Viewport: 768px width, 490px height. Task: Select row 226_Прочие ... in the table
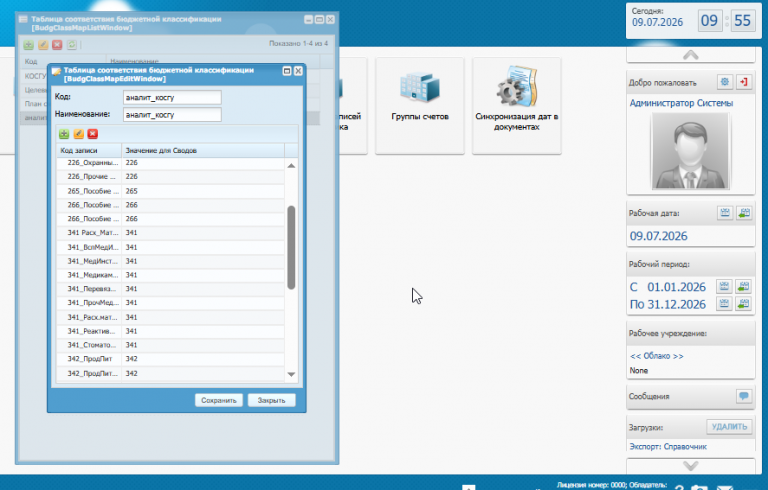(170, 176)
